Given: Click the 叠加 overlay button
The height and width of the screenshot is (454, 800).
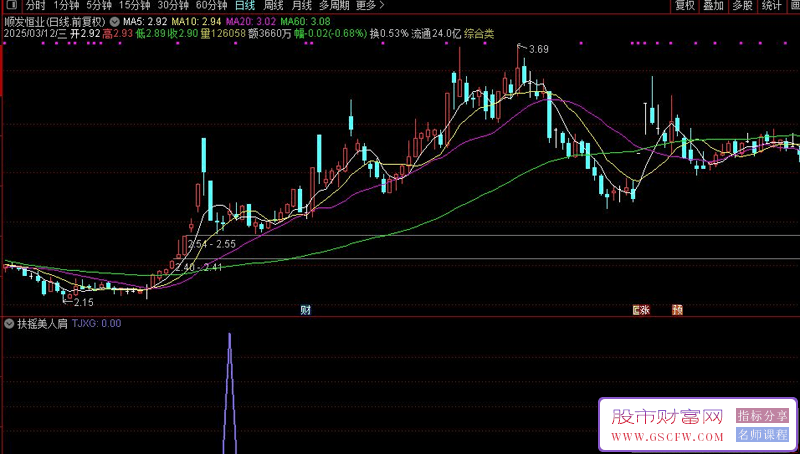Looking at the screenshot, I should 714,6.
